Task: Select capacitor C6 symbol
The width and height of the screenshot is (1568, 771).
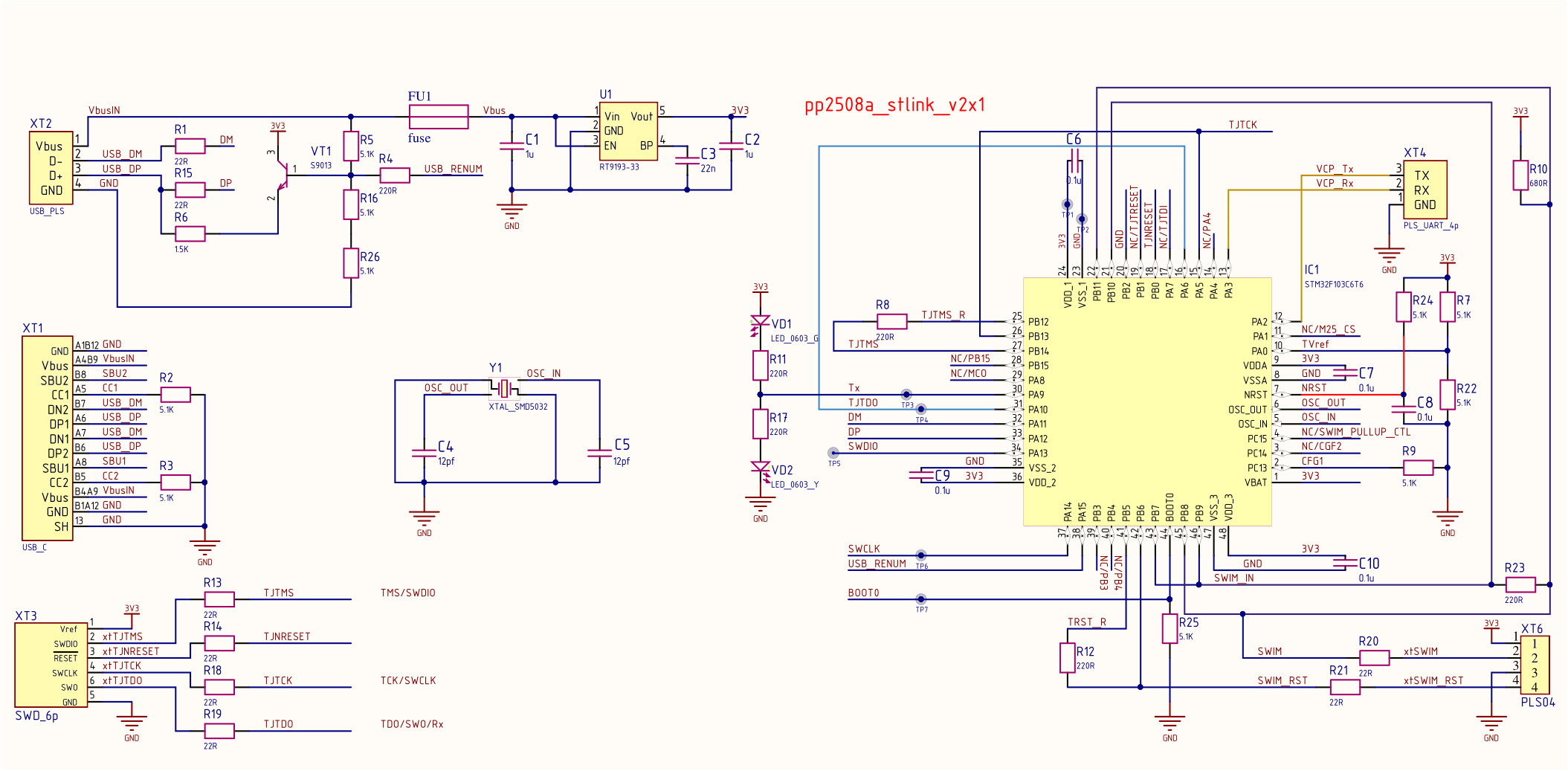Action: [1074, 161]
